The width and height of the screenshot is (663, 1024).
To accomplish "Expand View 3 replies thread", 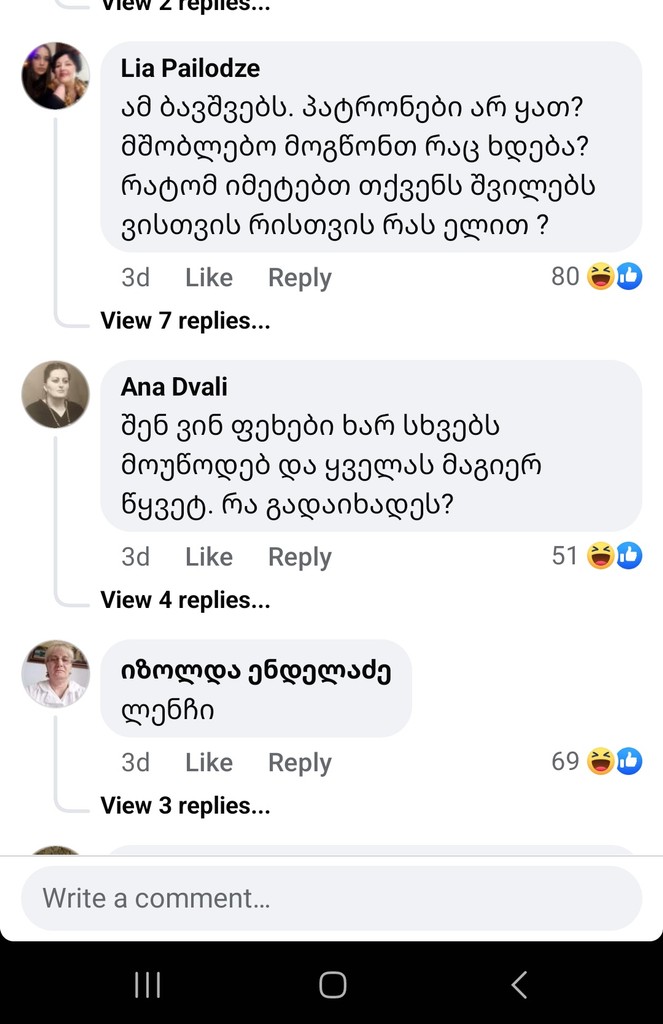I will 185,805.
